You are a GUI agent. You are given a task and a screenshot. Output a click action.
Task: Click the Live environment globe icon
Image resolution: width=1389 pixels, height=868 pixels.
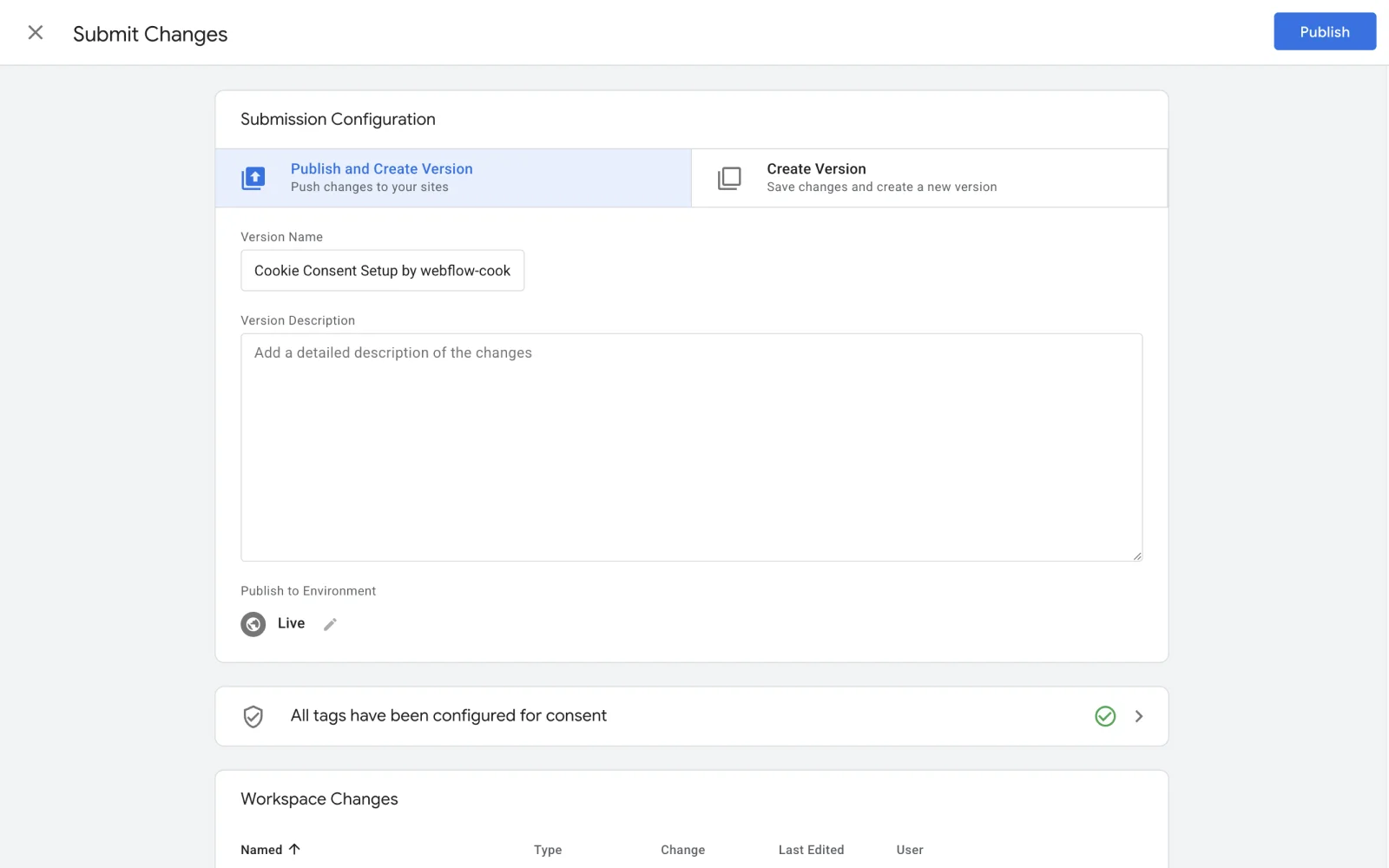point(253,624)
